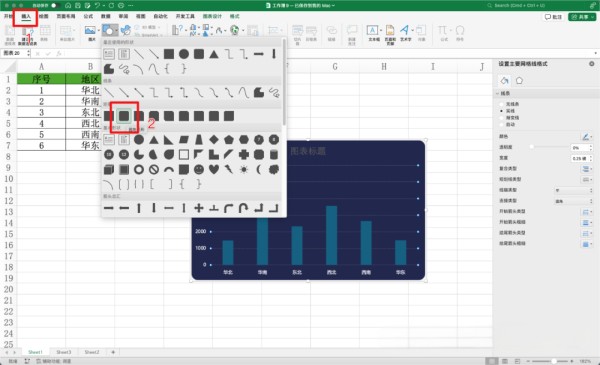
Task: Select the Sun shape
Action: click(244, 169)
